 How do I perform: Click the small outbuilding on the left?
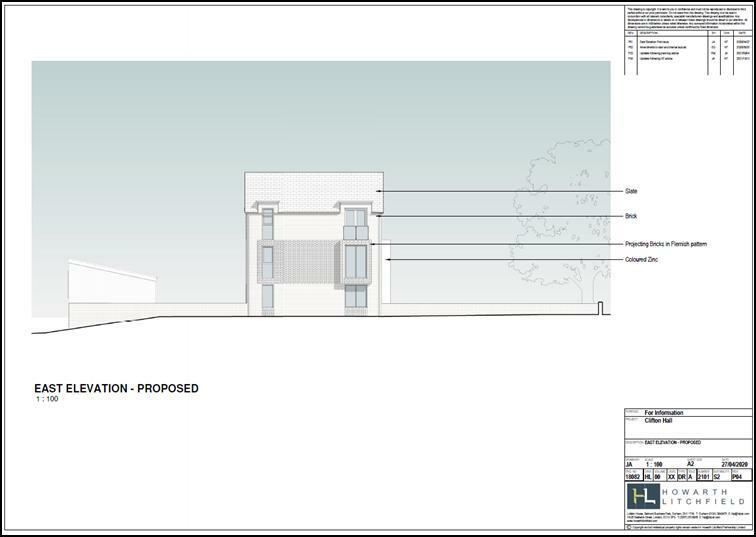click(x=112, y=282)
